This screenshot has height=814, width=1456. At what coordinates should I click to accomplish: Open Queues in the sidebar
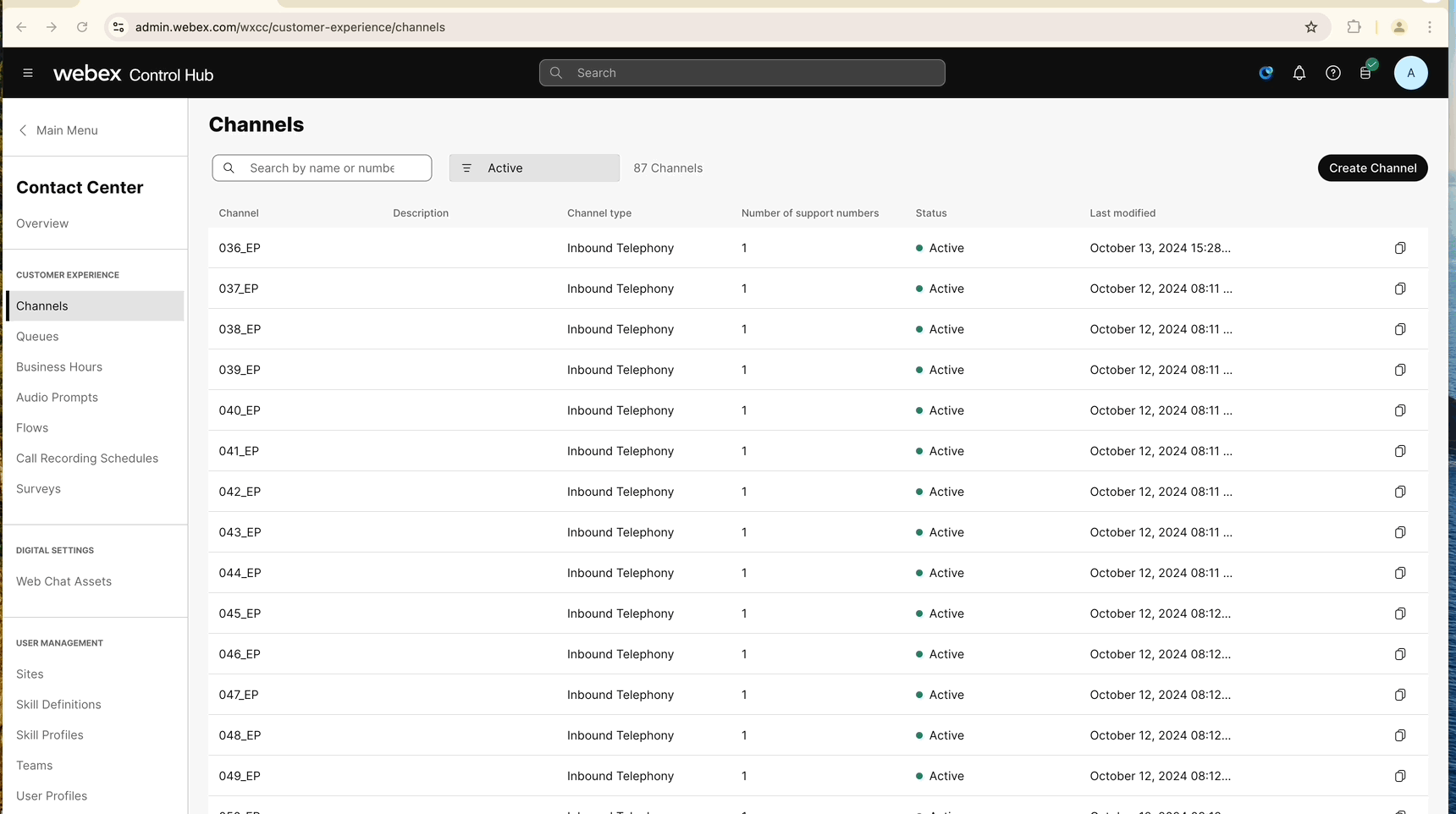37,337
